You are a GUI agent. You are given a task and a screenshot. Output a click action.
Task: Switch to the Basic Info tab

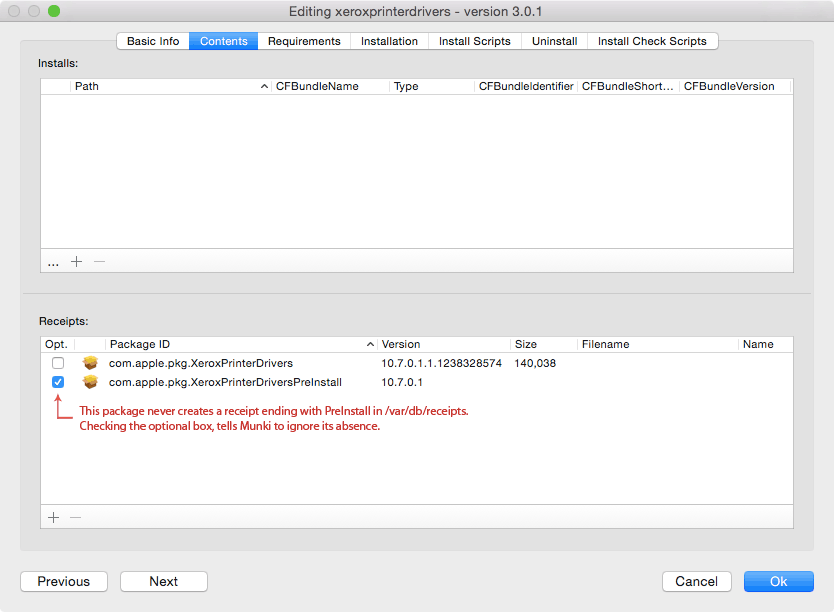click(153, 41)
